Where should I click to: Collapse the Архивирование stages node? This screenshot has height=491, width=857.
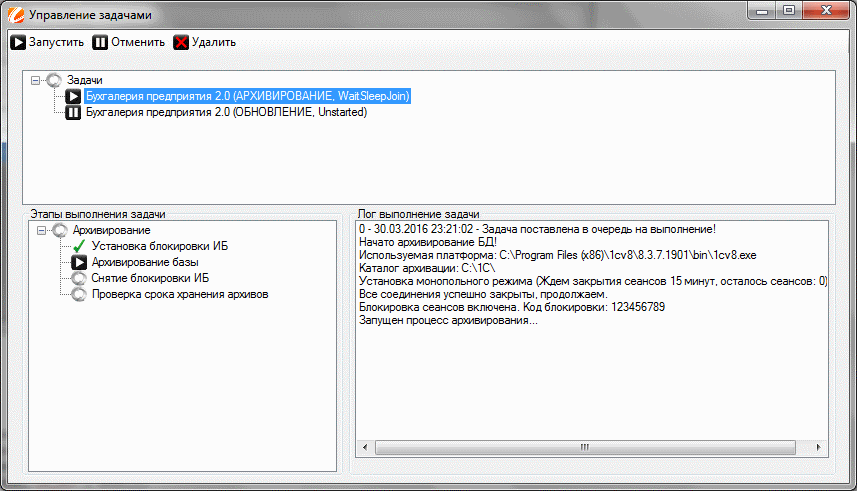tap(42, 230)
